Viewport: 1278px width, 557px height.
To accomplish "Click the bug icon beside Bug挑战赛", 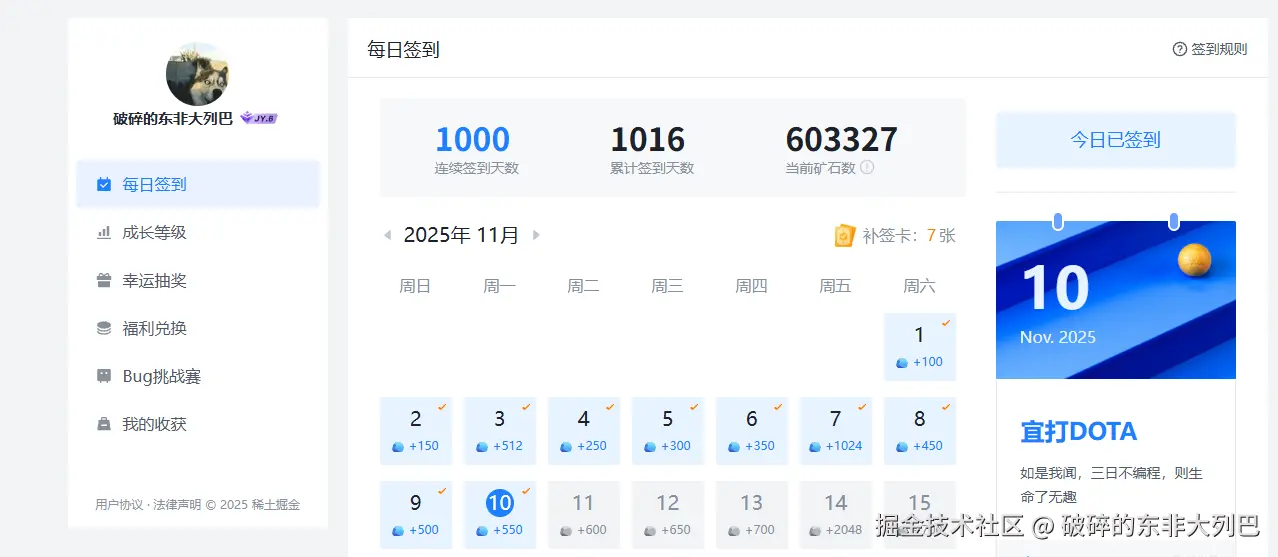I will tap(104, 376).
